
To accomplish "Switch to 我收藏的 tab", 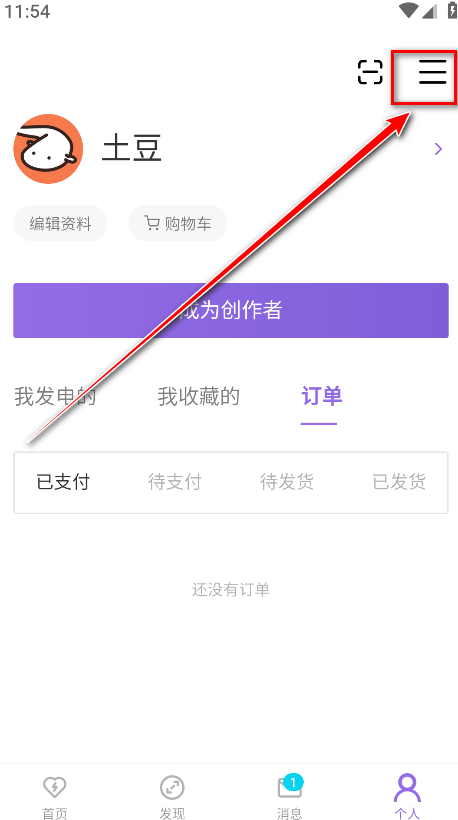I will 199,396.
